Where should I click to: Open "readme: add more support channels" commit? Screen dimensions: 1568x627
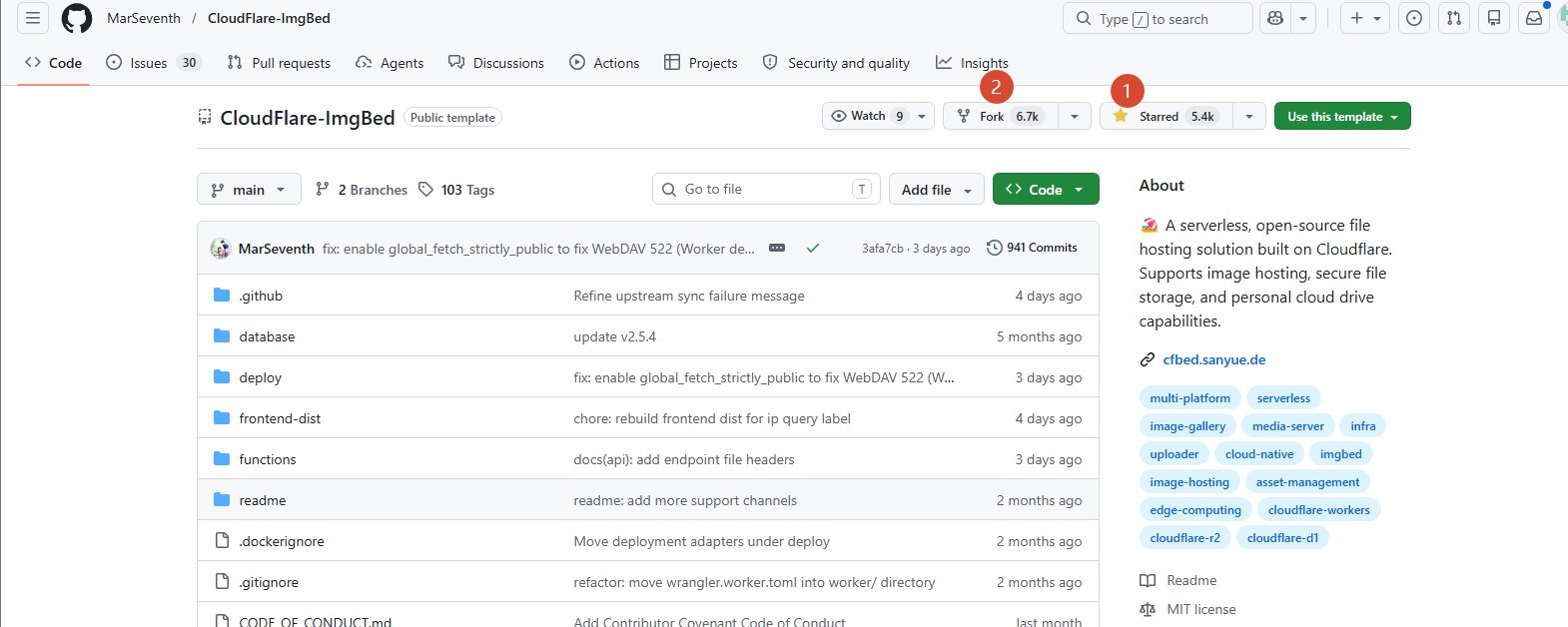pyautogui.click(x=685, y=500)
